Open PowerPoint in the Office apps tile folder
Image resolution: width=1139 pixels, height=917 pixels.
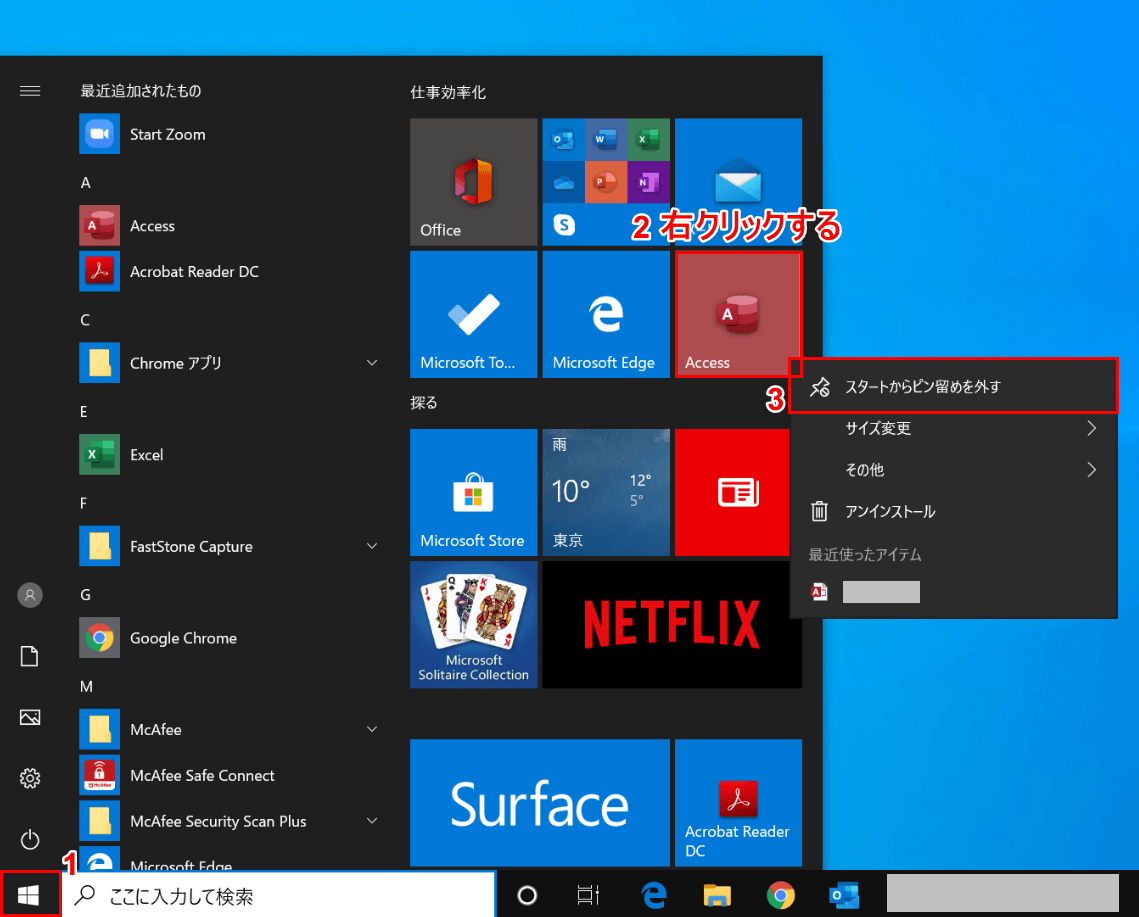coord(605,182)
